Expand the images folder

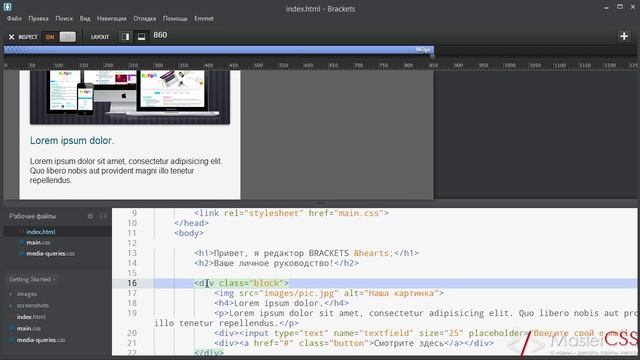coord(27,294)
